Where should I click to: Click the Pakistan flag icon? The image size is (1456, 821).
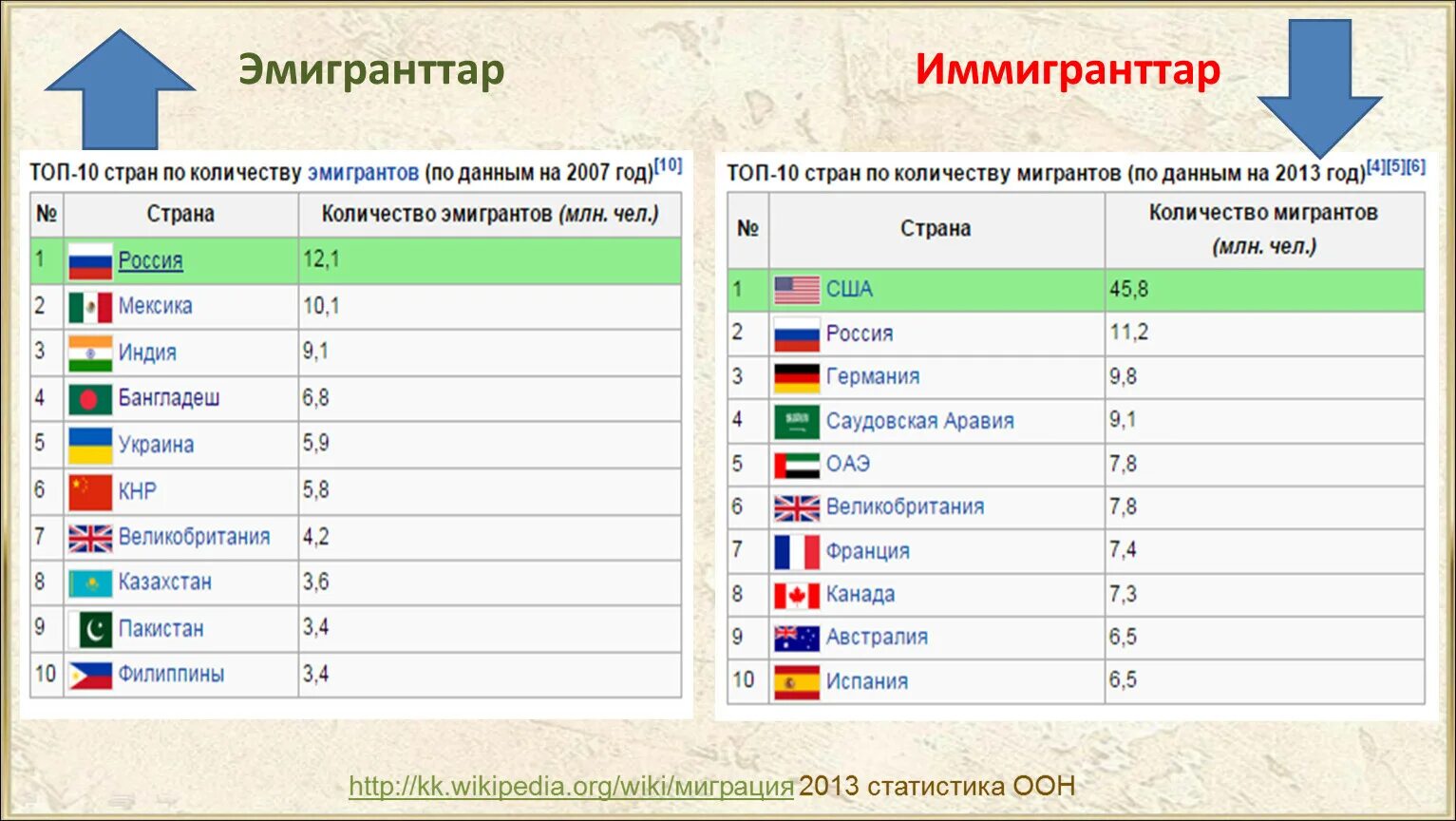pos(90,629)
